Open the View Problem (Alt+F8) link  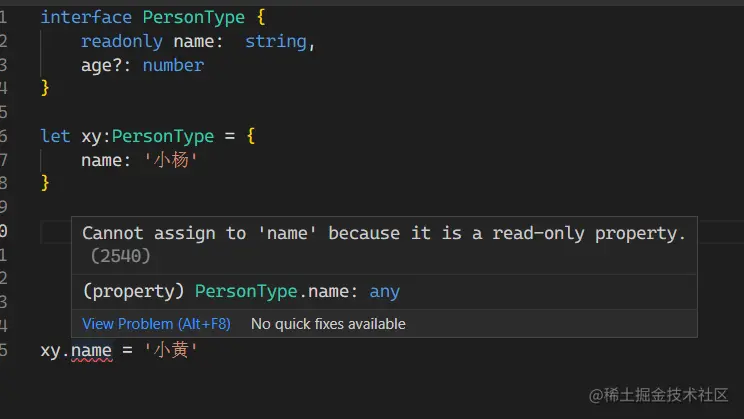156,324
